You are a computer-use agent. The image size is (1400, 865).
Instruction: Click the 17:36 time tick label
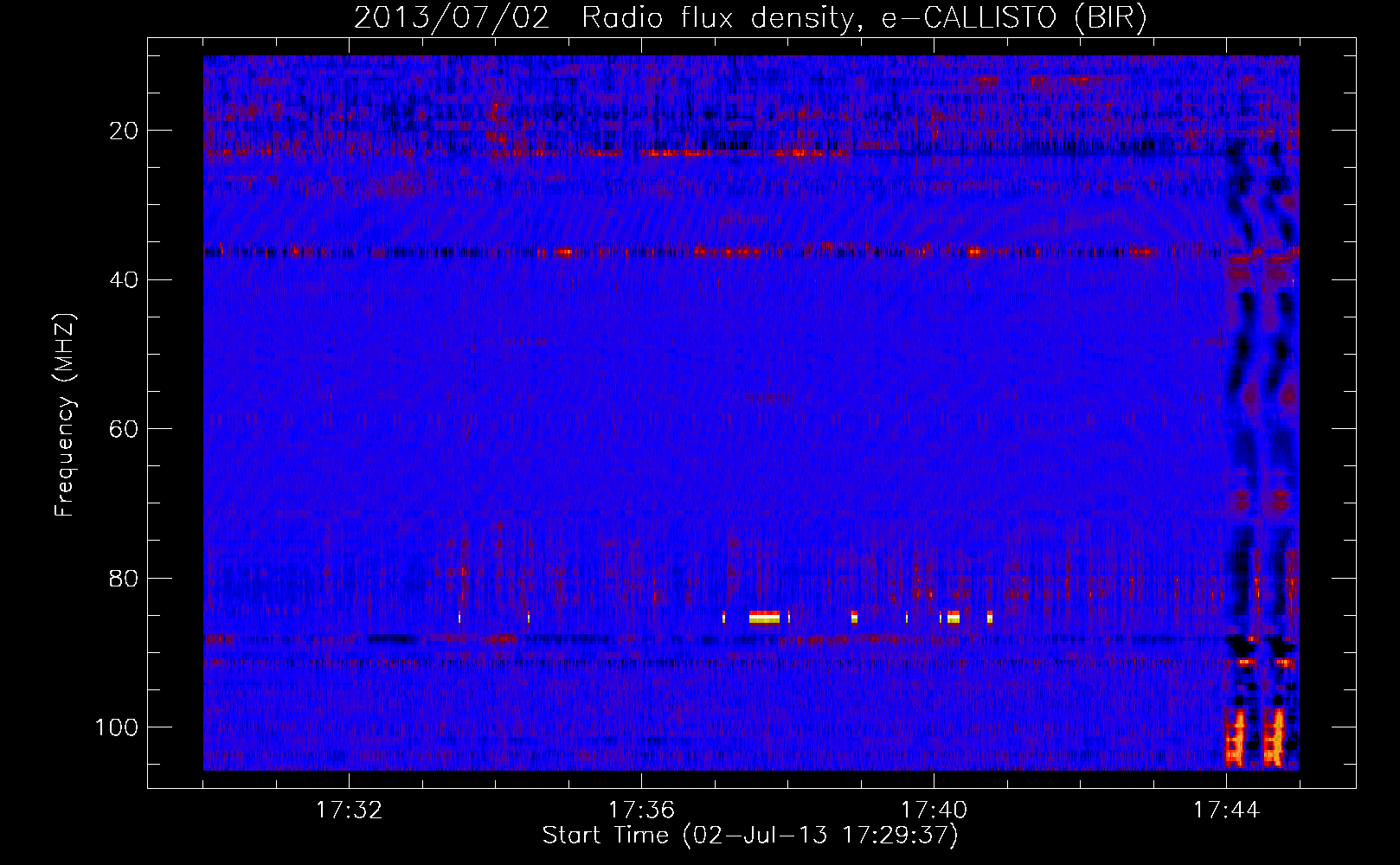(x=641, y=810)
